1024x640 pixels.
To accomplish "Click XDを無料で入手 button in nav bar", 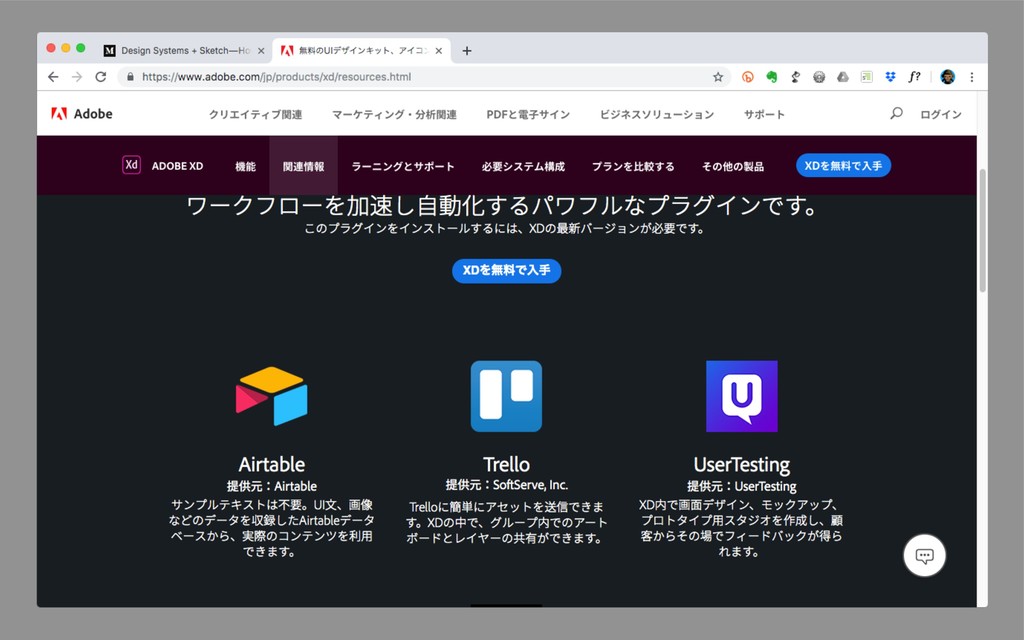I will point(843,165).
